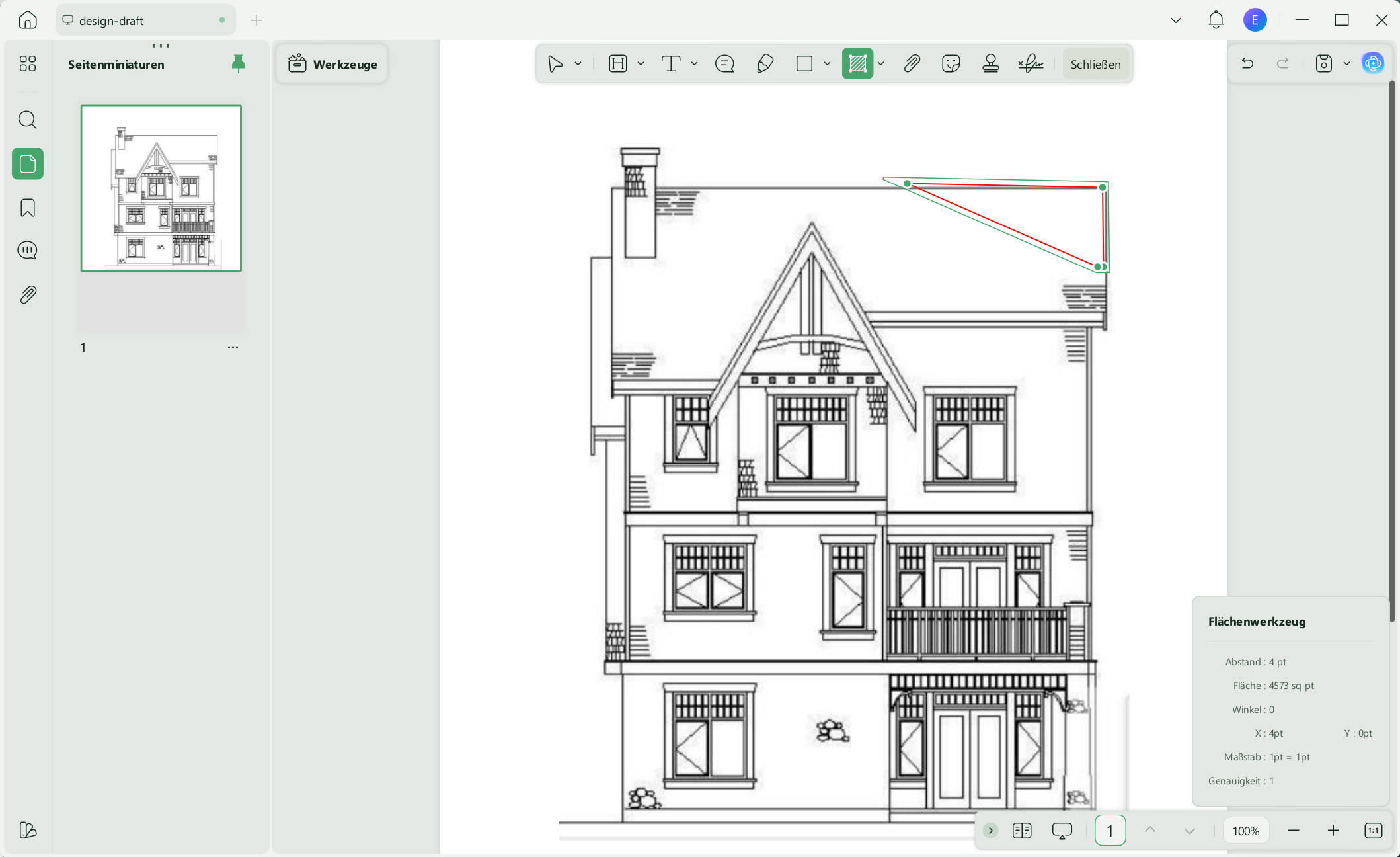Switch to the design-draft tab

coord(145,20)
